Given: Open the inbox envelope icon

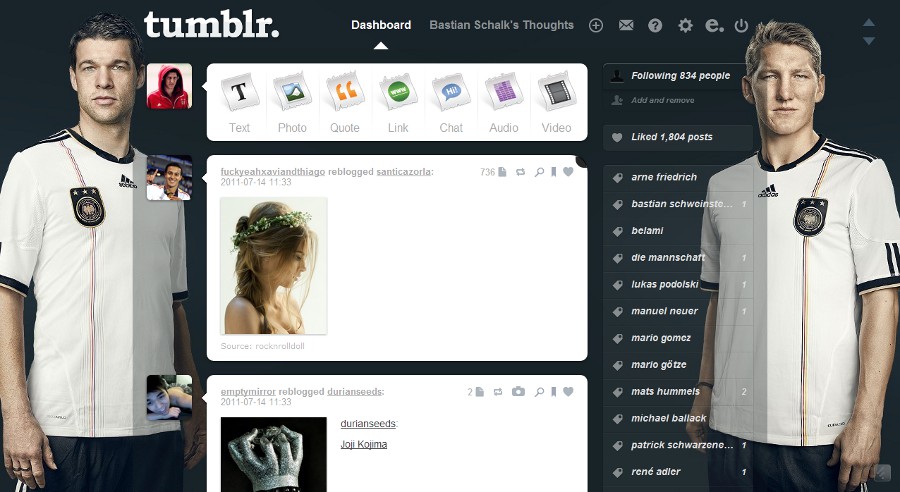Looking at the screenshot, I should (x=626, y=25).
